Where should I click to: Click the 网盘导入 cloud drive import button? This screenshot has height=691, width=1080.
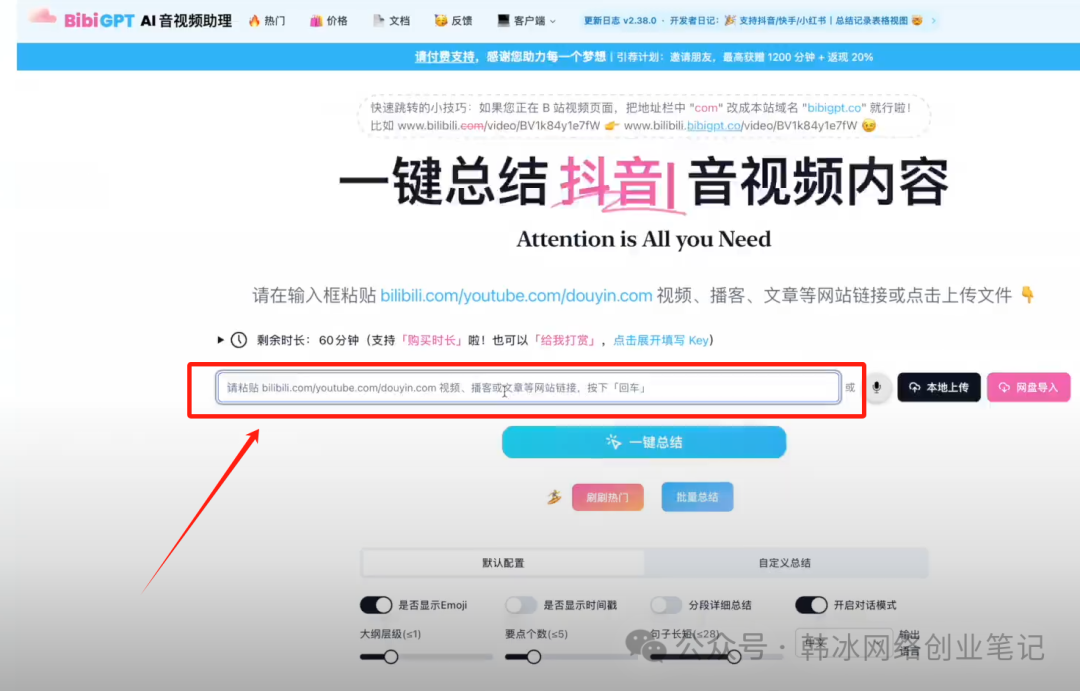pos(1028,387)
